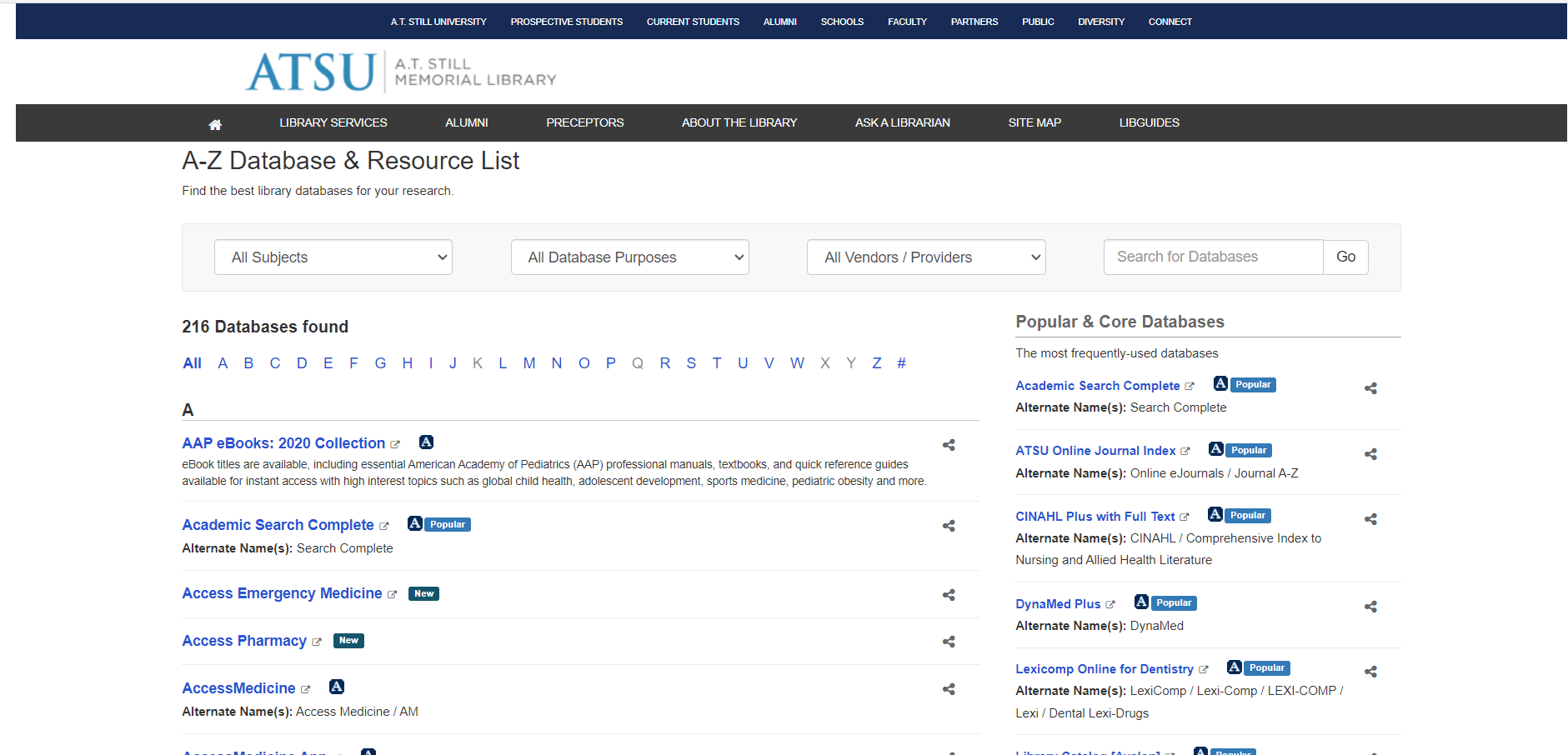Open ATSU Online Journal Index link
This screenshot has height=755, width=1568.
(x=1095, y=451)
